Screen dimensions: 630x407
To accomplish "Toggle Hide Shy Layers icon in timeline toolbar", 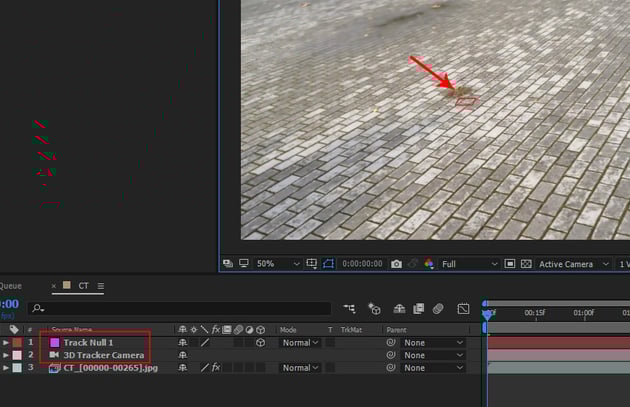I will 399,309.
